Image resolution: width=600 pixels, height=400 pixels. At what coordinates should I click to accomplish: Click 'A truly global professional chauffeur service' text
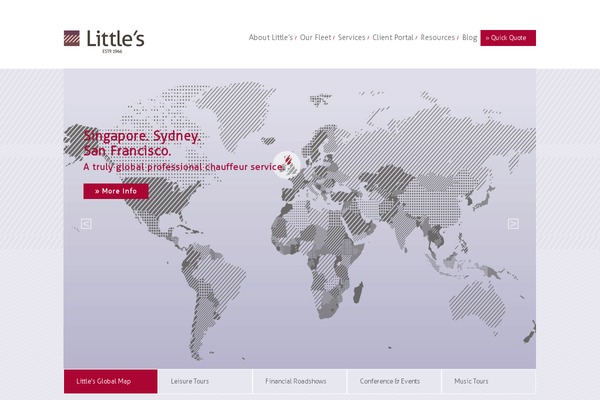[x=184, y=167]
